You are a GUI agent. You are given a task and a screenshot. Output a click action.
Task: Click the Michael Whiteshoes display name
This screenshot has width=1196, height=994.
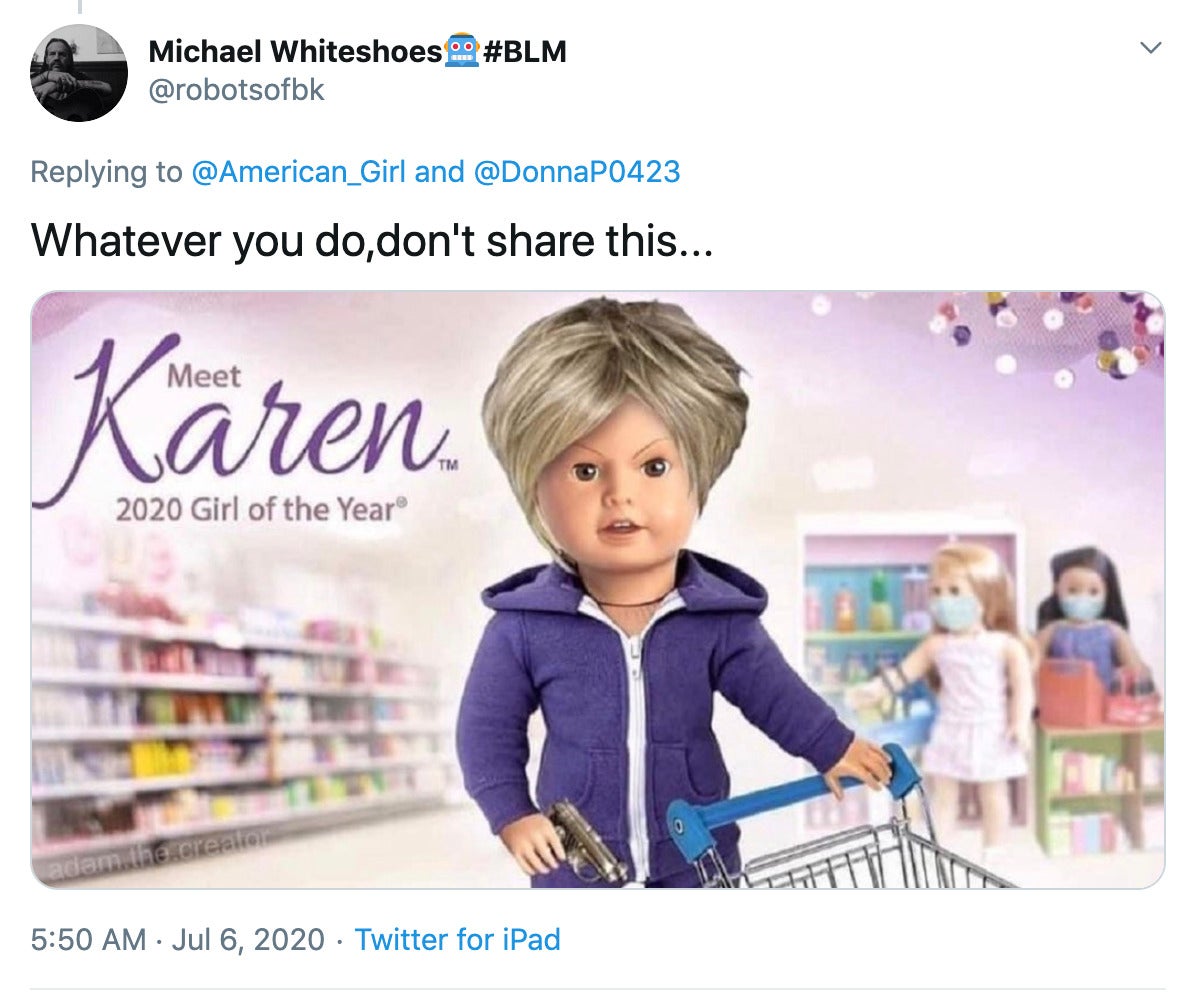(296, 51)
